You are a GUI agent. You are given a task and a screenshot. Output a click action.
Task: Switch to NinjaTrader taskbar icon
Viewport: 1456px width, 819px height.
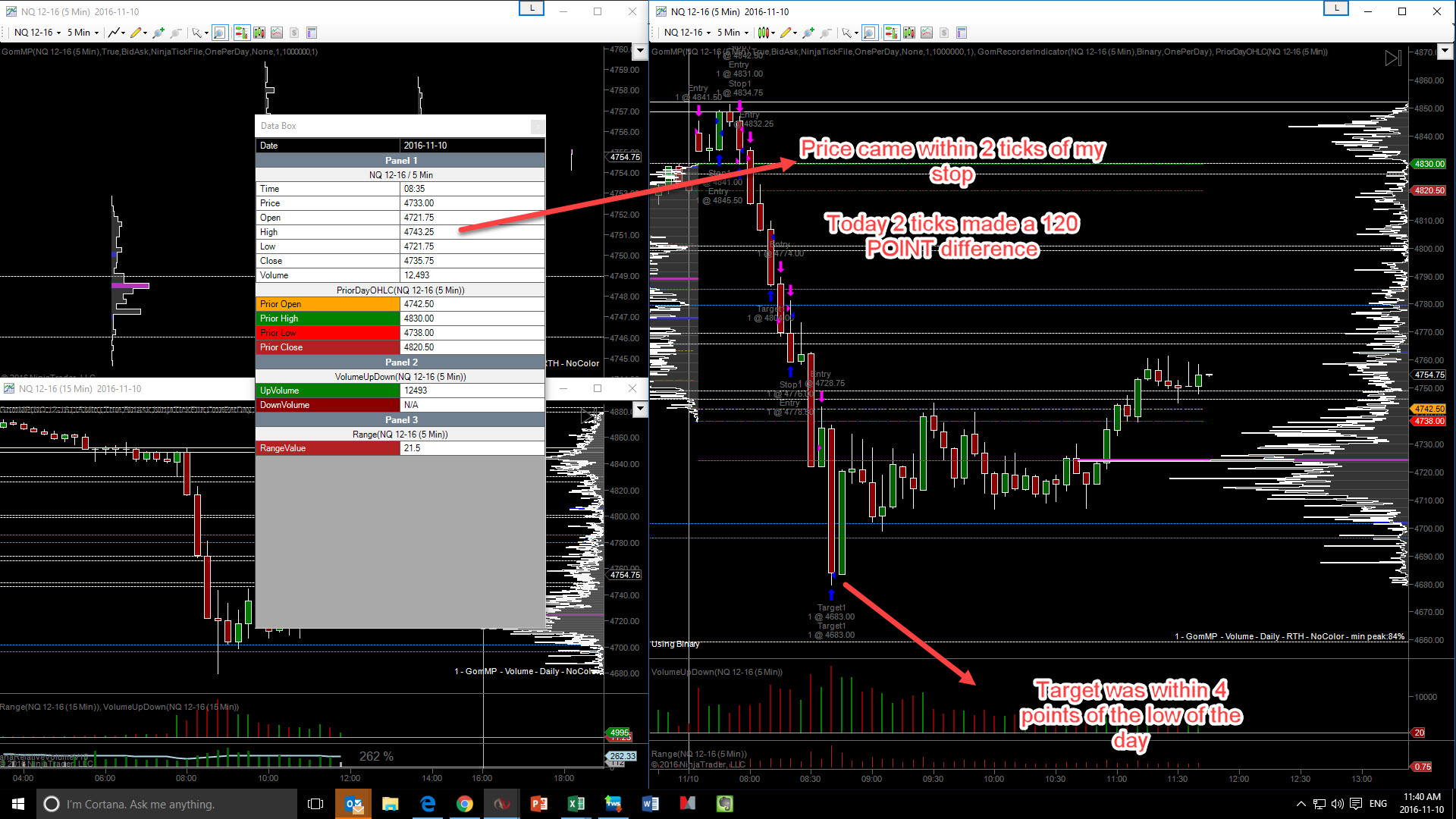pyautogui.click(x=502, y=804)
